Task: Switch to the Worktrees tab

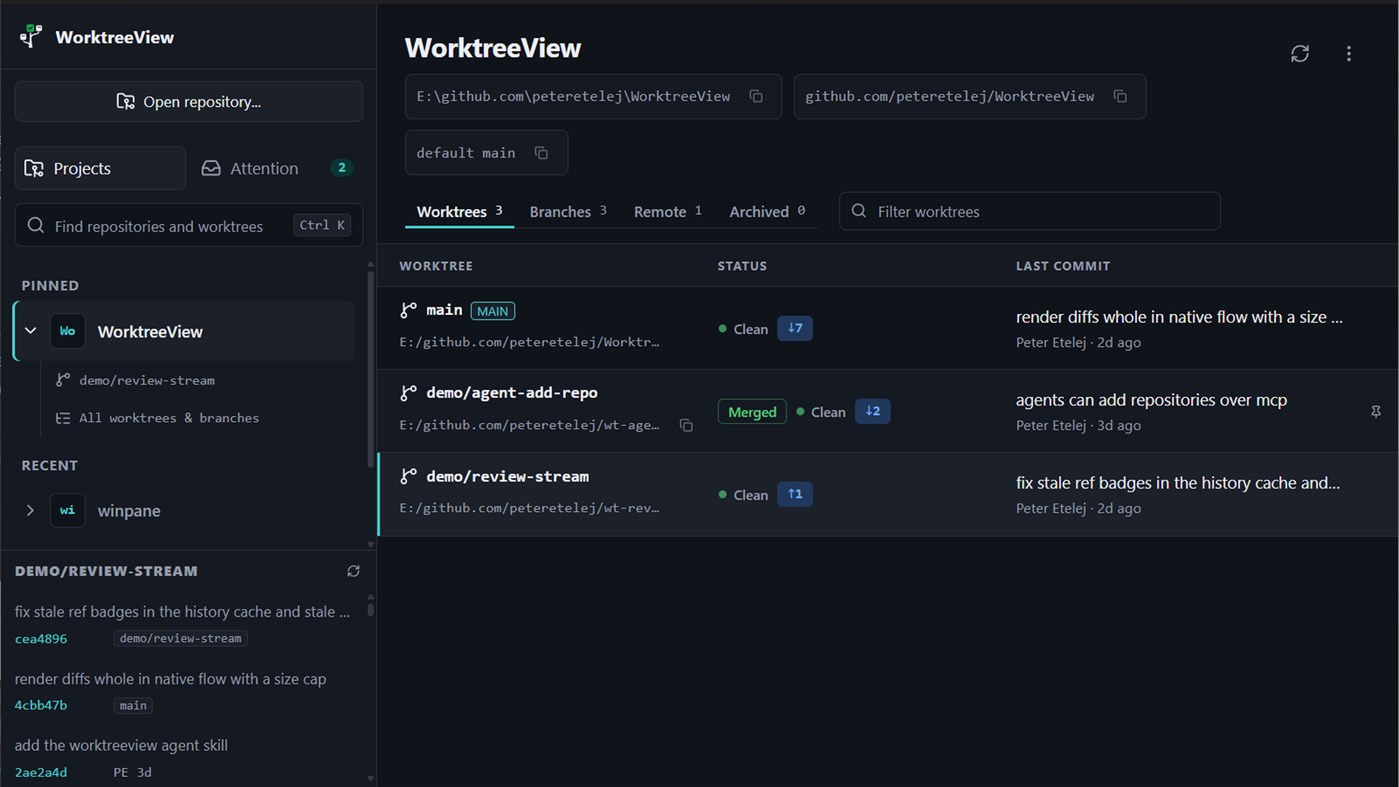Action: click(x=459, y=211)
